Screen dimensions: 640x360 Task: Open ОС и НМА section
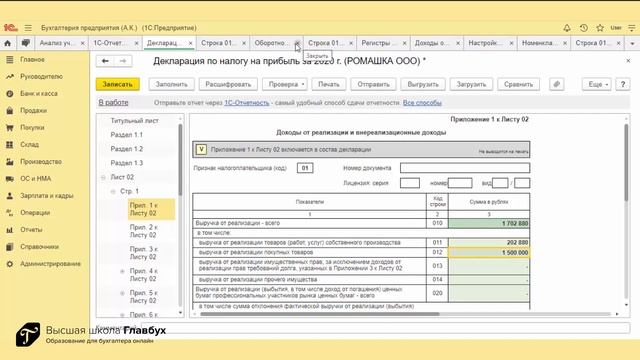(36, 178)
